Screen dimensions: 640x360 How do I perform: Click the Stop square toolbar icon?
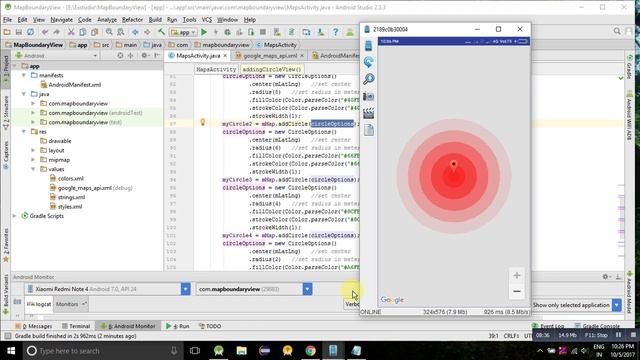click(x=263, y=32)
